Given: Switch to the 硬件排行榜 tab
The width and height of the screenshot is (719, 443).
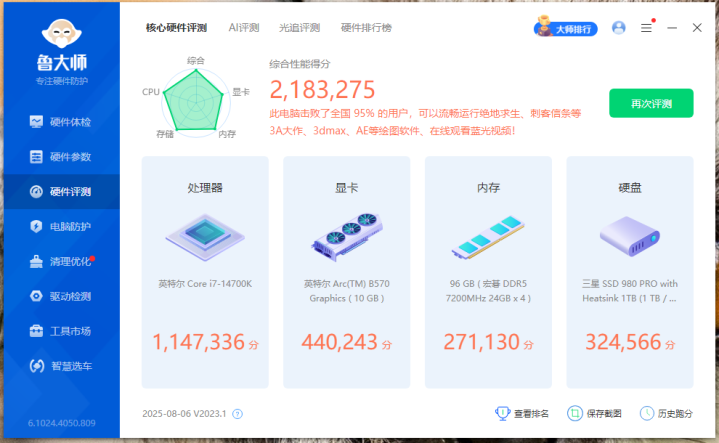Looking at the screenshot, I should pos(366,28).
